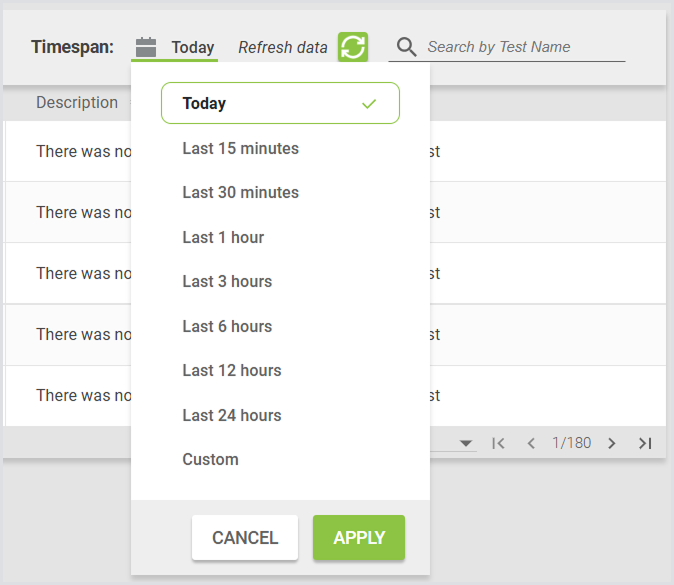Screen dimensions: 674x585
Task: Expand the rows-per-page dropdown arrow
Action: pos(466,443)
